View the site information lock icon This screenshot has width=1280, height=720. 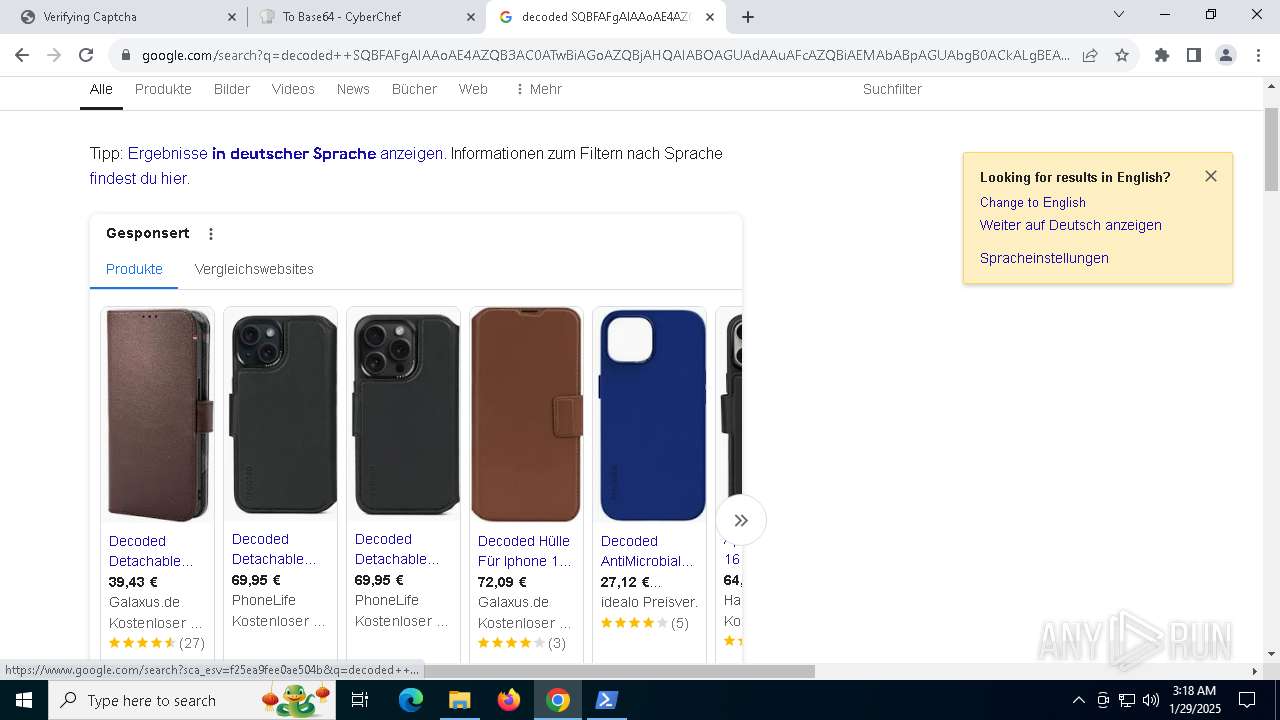(126, 55)
